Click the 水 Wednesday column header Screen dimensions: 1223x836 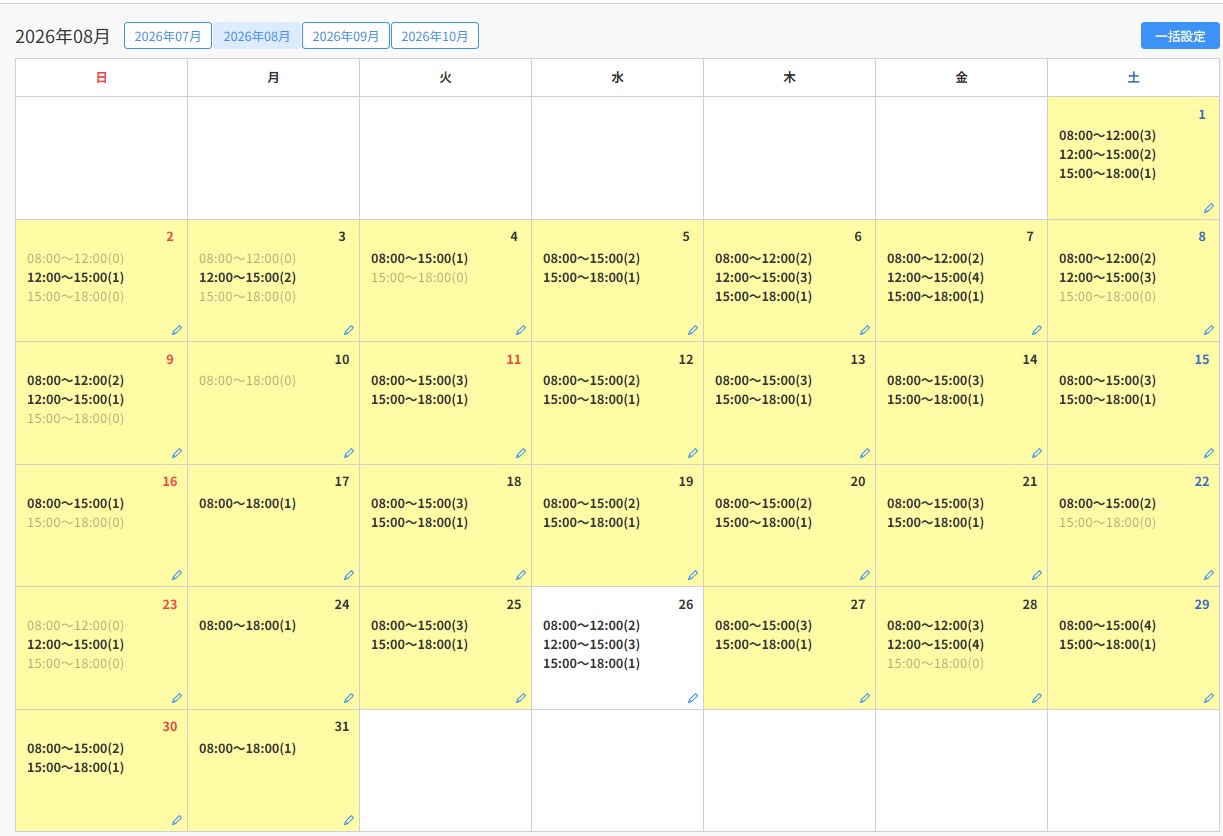tap(617, 78)
